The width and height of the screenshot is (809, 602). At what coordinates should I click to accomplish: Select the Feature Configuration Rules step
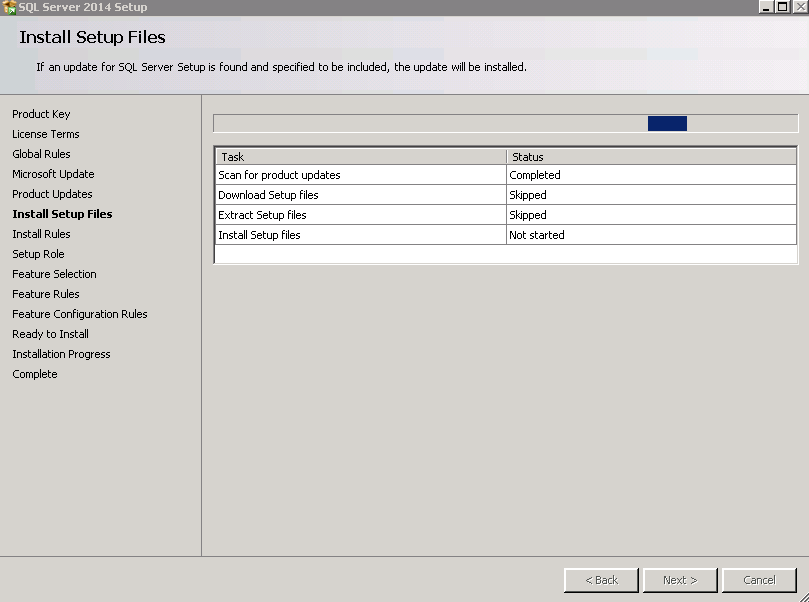click(x=80, y=314)
